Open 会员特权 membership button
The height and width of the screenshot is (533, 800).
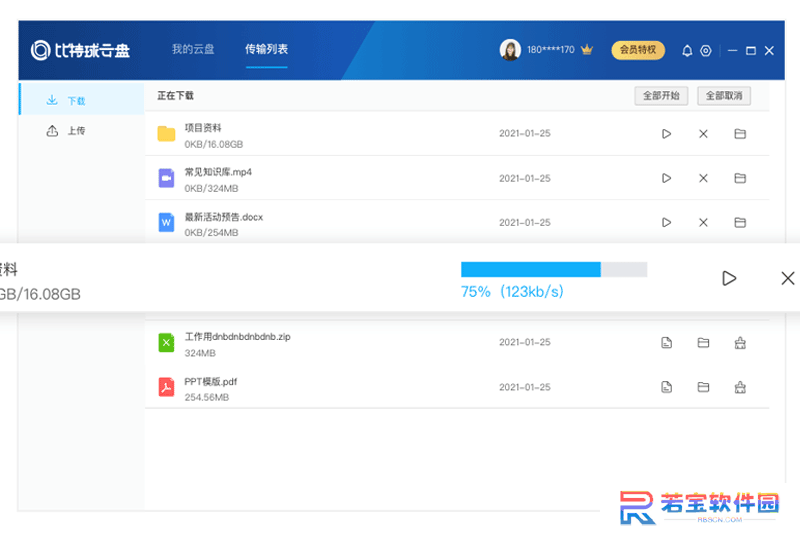click(638, 49)
